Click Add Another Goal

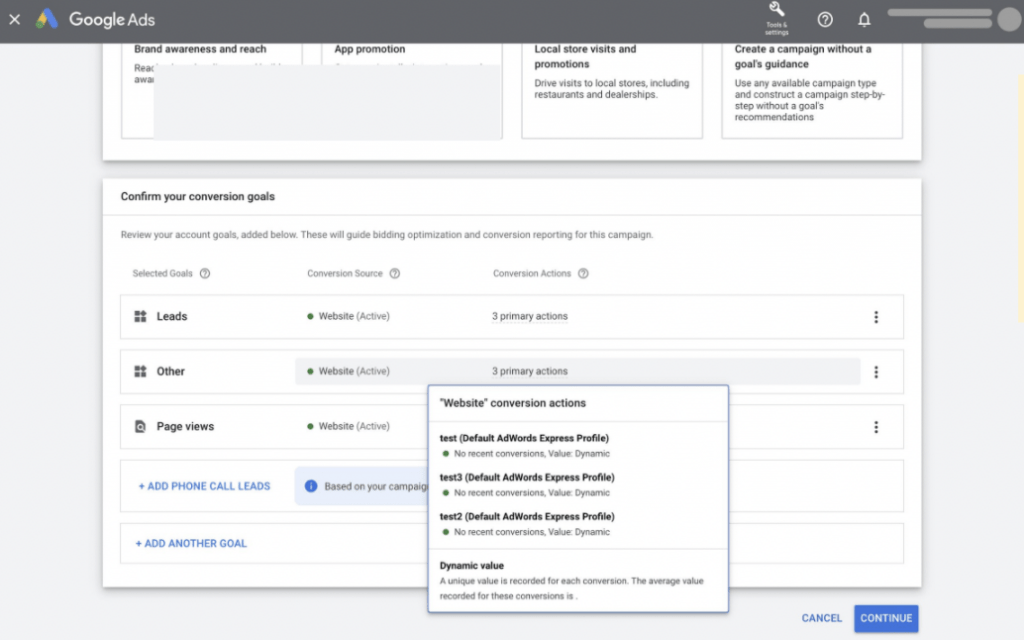pos(191,543)
